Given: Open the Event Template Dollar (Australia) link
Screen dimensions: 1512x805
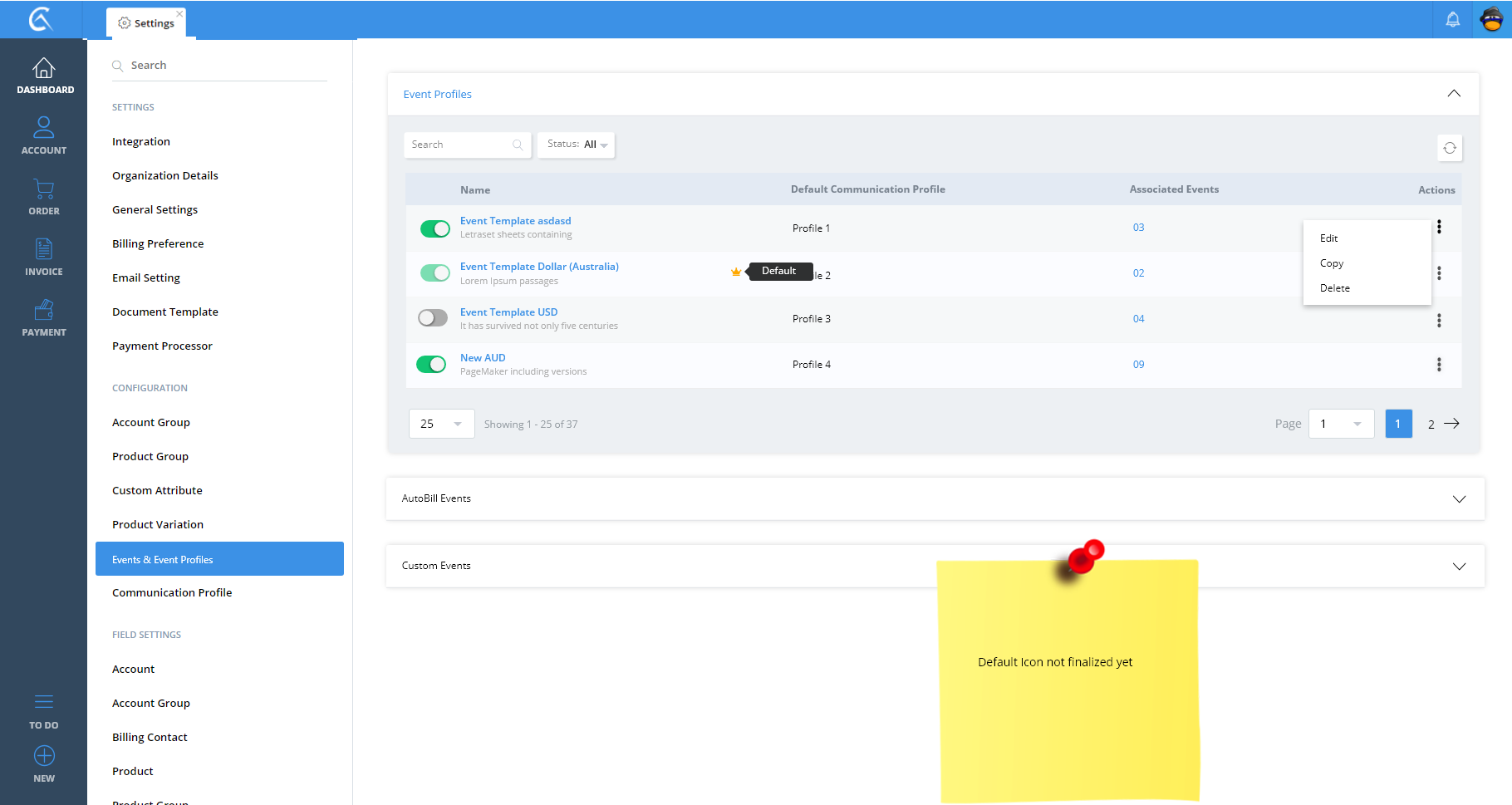Looking at the screenshot, I should (x=539, y=267).
